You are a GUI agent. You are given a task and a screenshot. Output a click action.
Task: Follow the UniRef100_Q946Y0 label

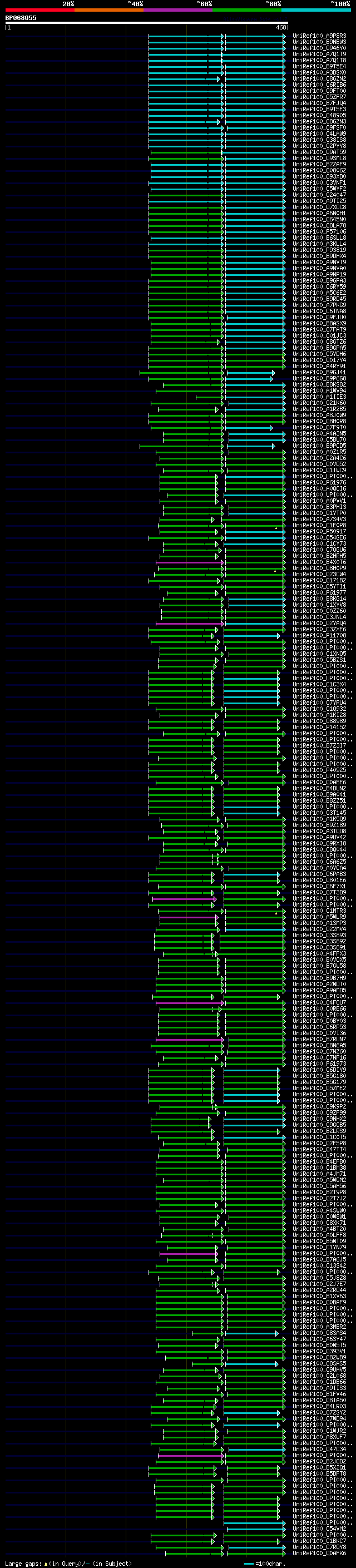[x=319, y=48]
